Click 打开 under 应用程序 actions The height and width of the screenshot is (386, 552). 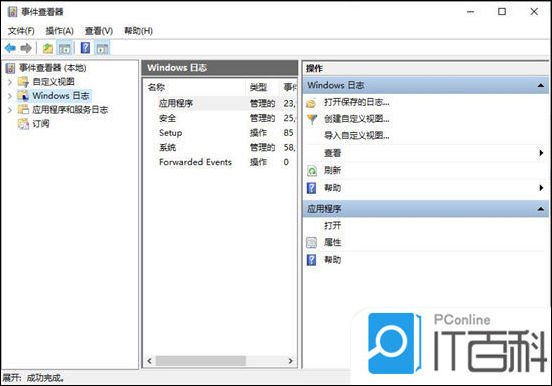[x=332, y=225]
